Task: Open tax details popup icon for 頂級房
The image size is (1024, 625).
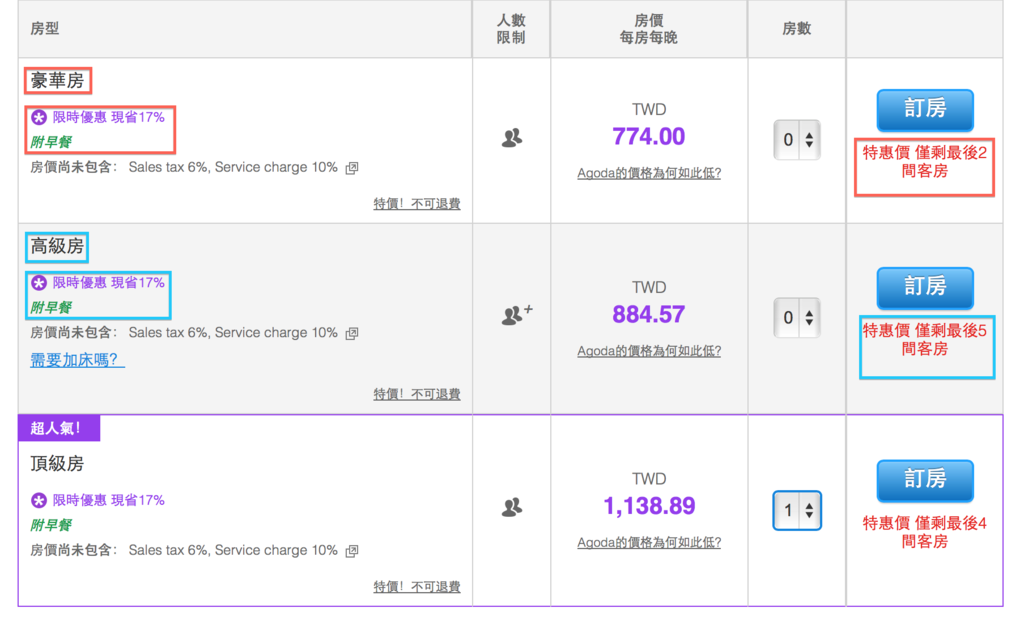Action: (352, 551)
